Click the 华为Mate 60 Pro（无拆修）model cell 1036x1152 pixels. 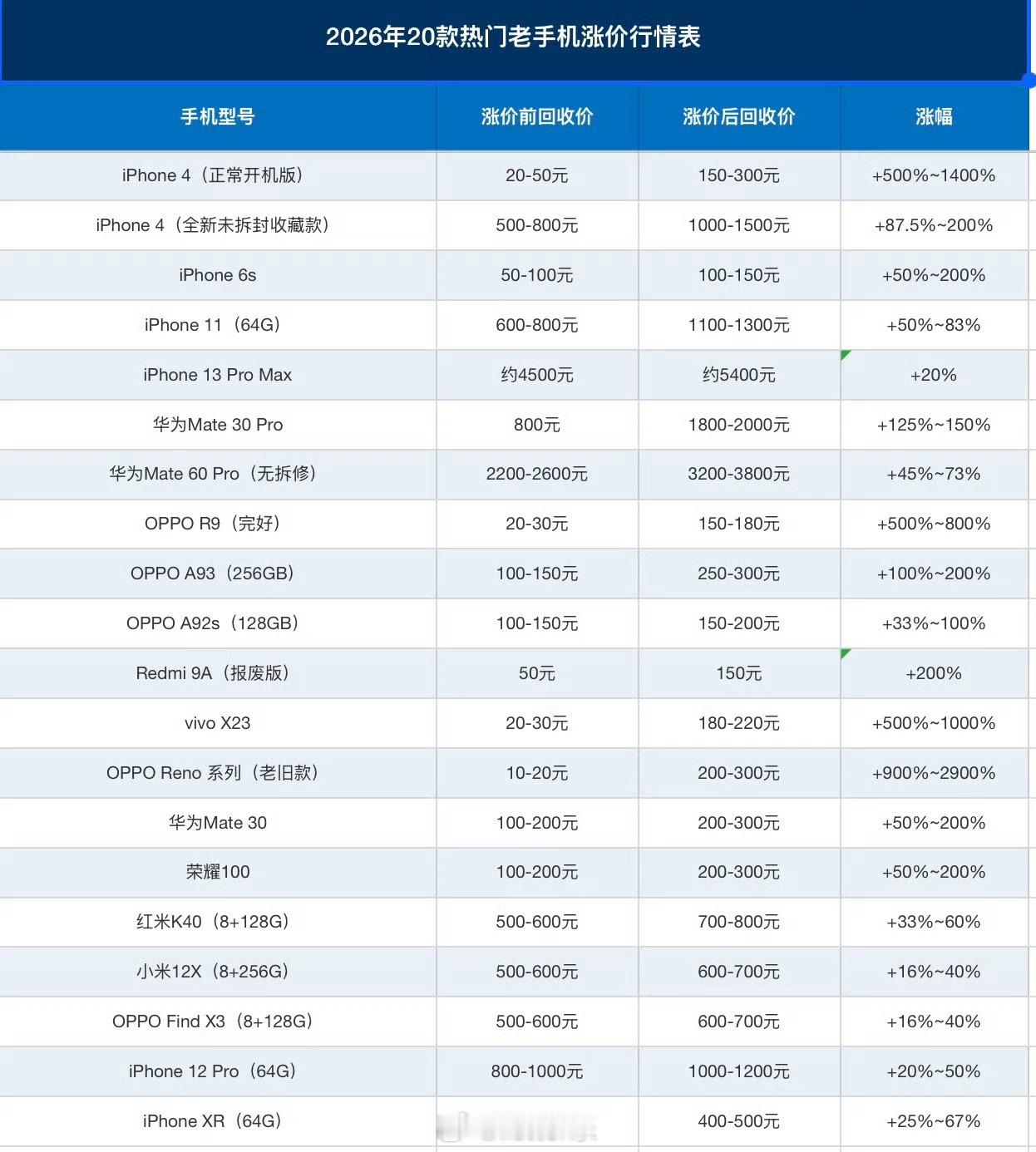tap(218, 474)
